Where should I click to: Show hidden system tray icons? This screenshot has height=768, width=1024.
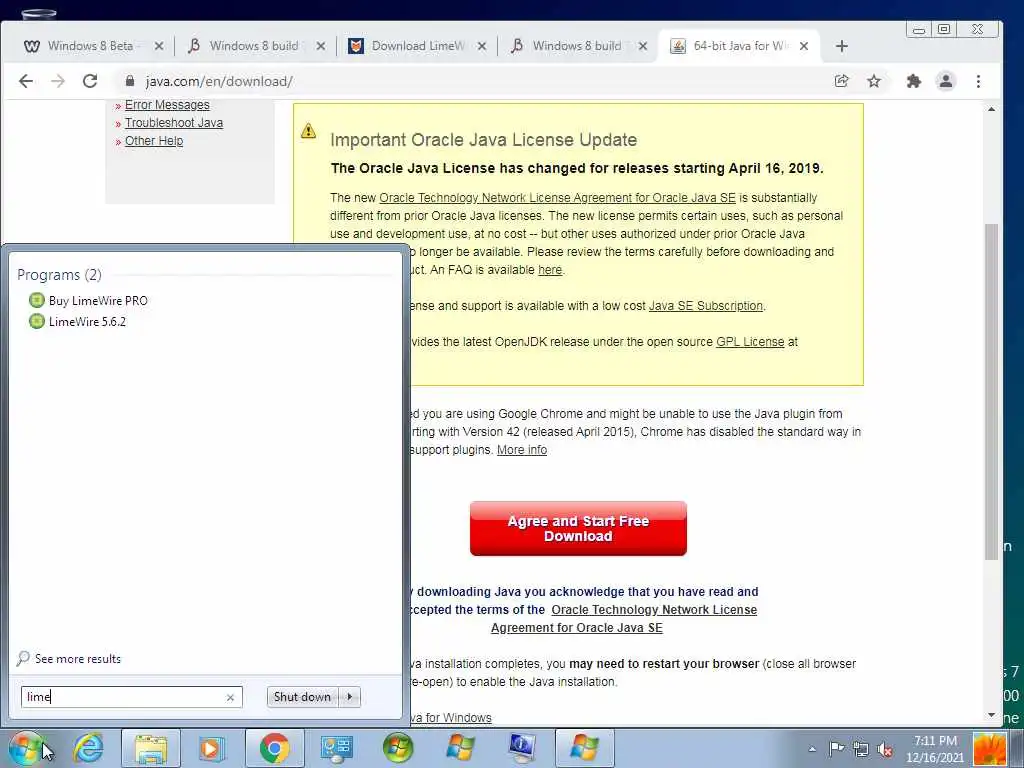click(x=812, y=749)
